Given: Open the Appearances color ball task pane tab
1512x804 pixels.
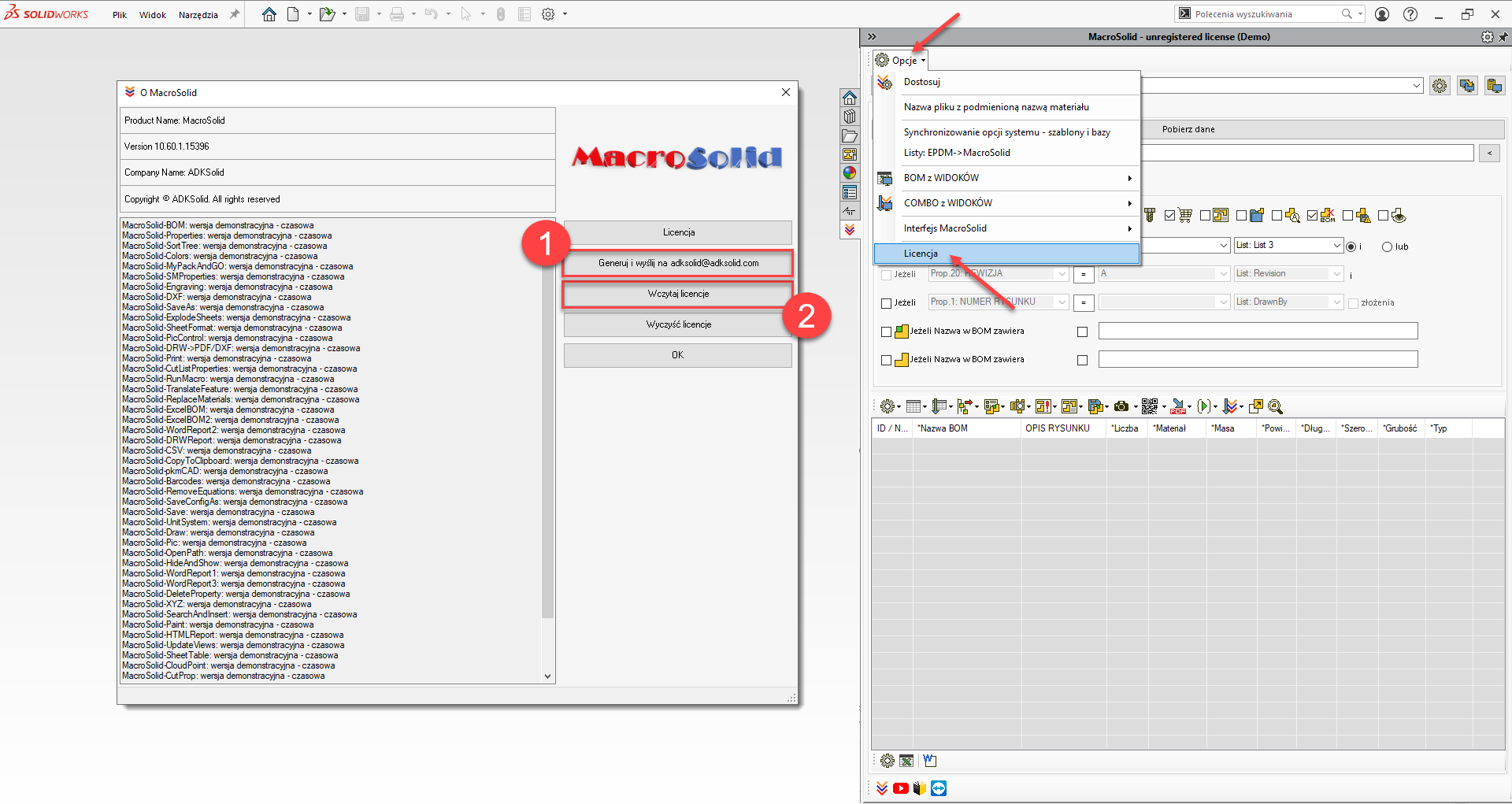Looking at the screenshot, I should 850,173.
